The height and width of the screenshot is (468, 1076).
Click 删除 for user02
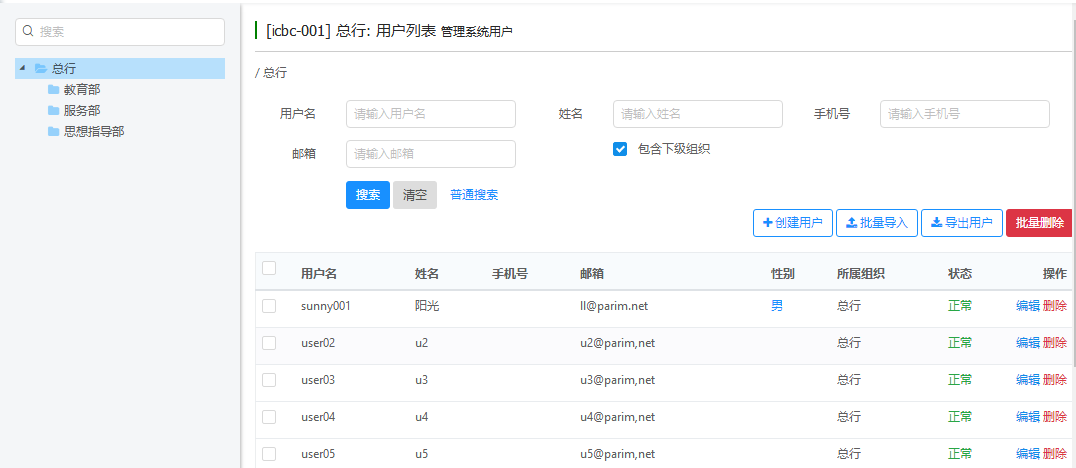pyautogui.click(x=1055, y=342)
